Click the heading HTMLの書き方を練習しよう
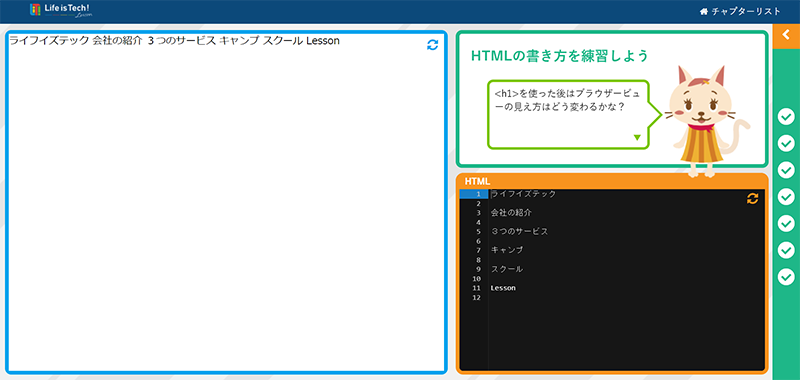Screen dimensions: 800x380 click(x=560, y=56)
